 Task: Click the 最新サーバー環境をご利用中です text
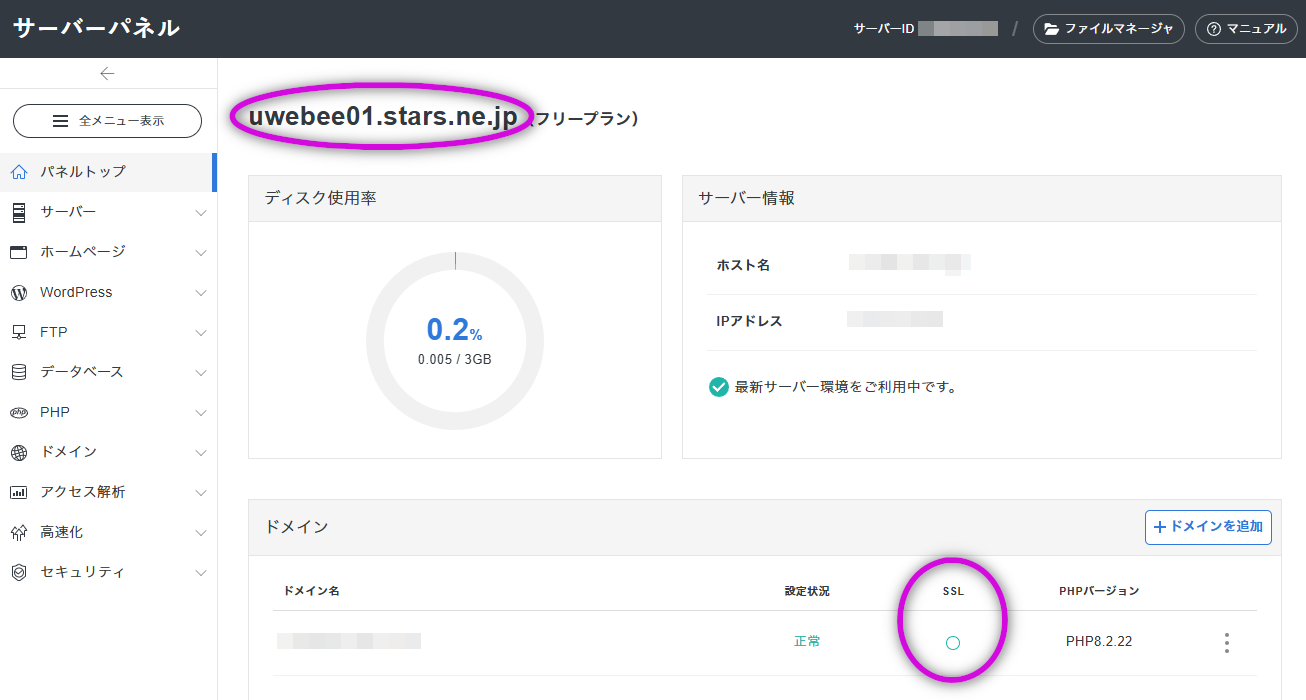tap(846, 387)
